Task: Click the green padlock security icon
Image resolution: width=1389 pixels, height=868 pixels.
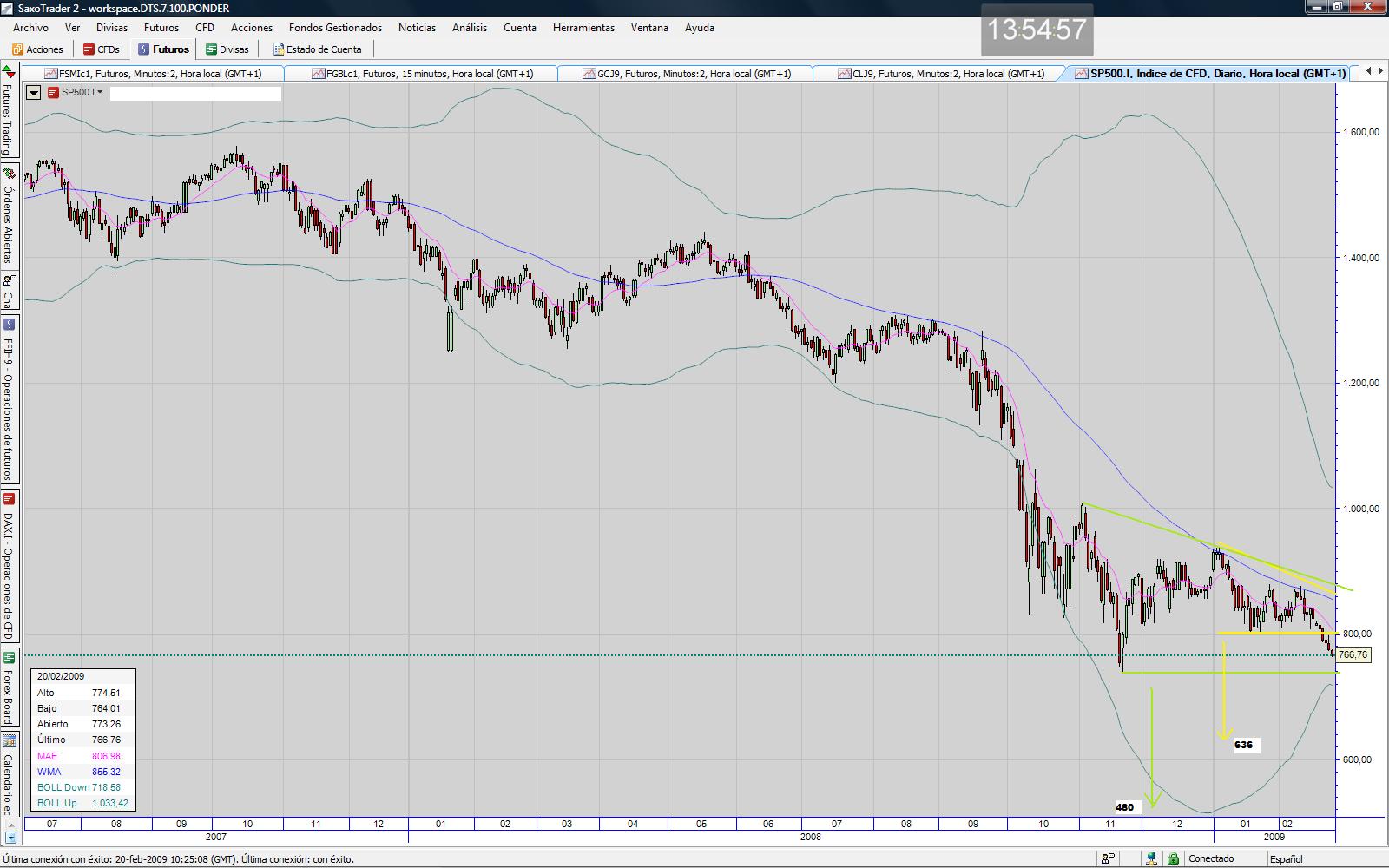Action: [x=1173, y=858]
